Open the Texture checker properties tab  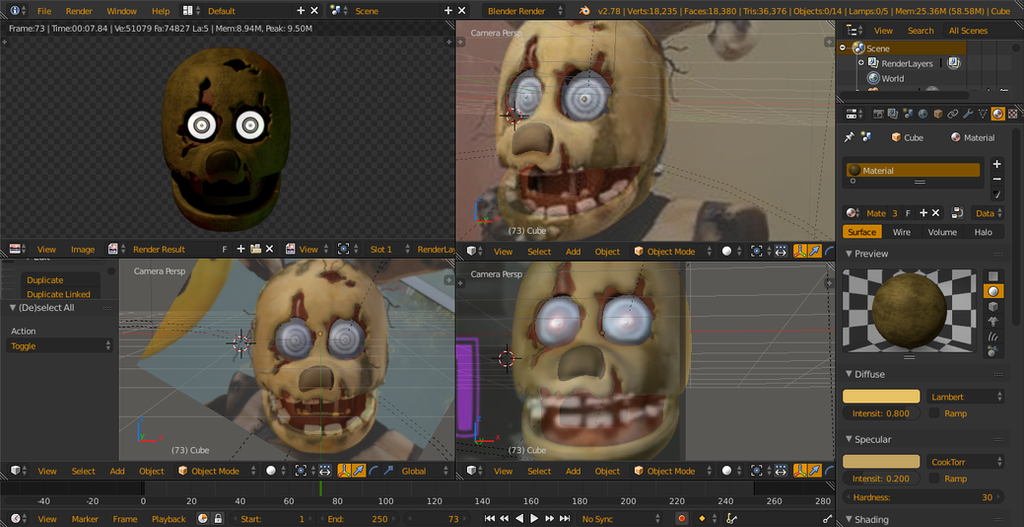tap(1012, 114)
